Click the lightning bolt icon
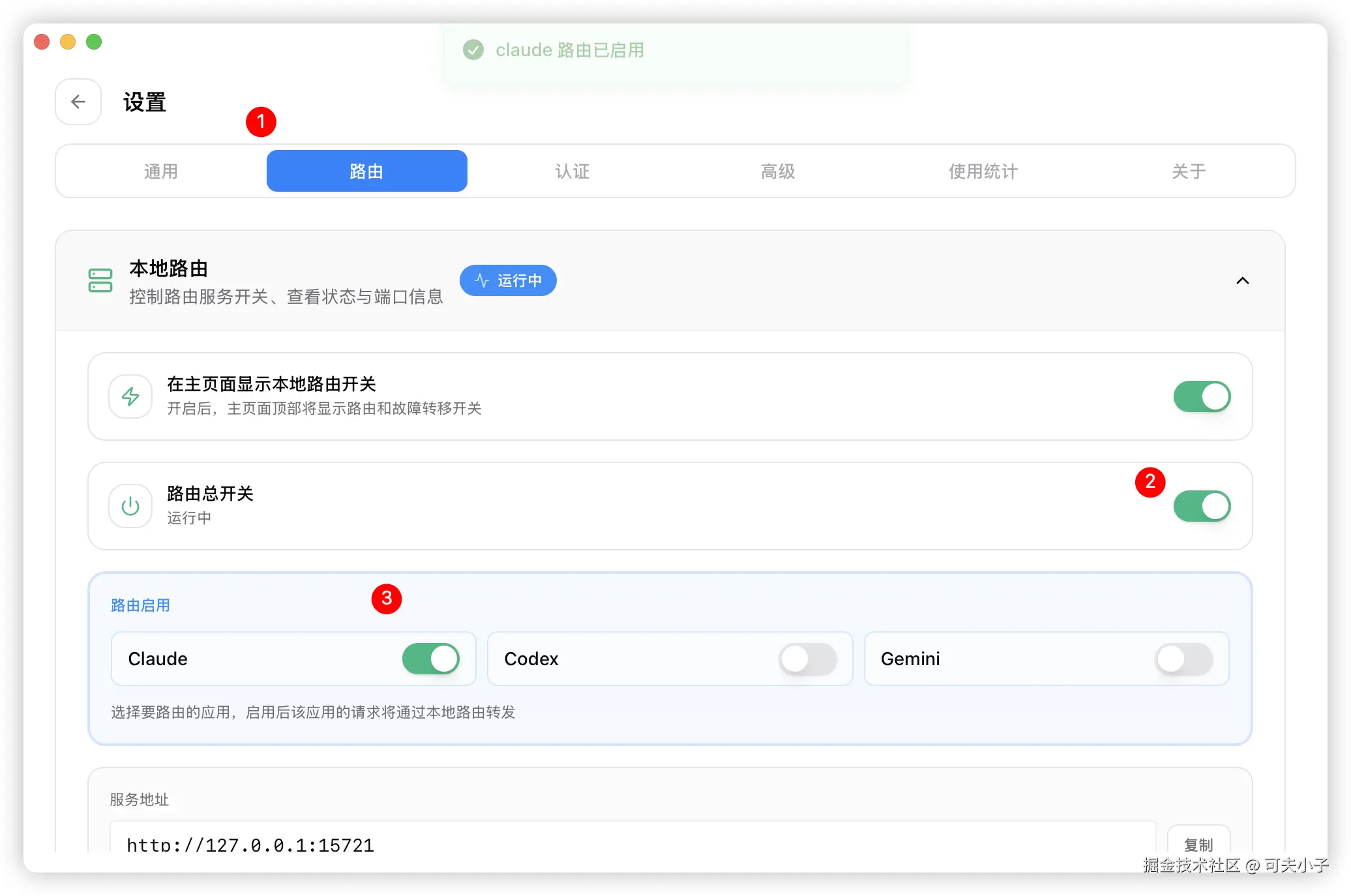The width and height of the screenshot is (1351, 896). click(130, 396)
